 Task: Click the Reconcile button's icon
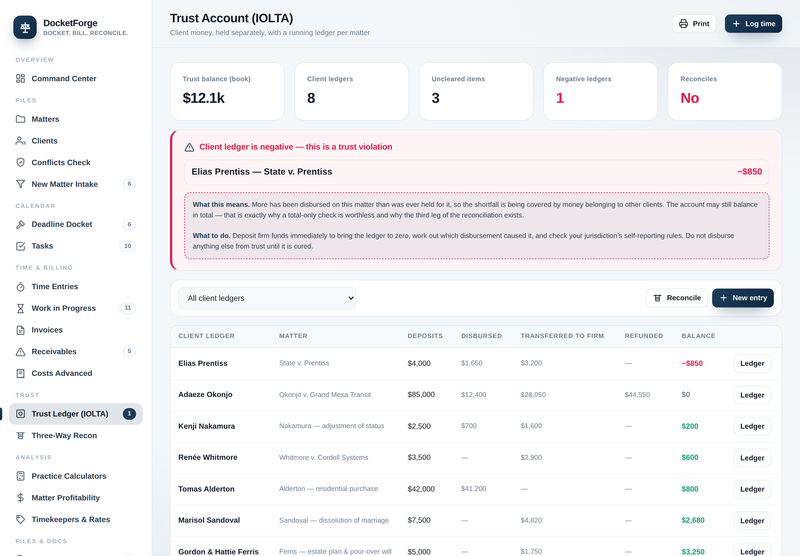(x=658, y=298)
